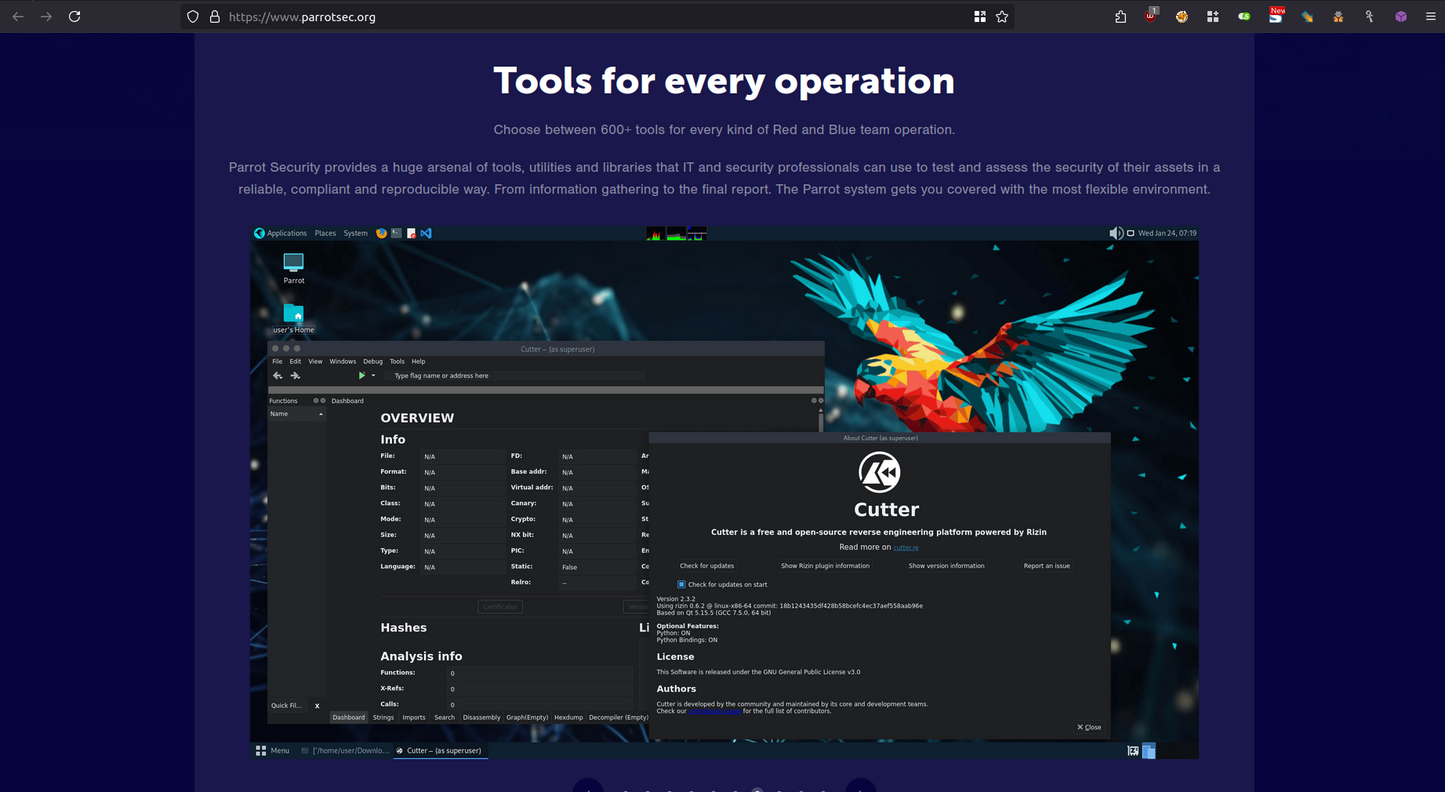Click the parrotsec.org address bar
1445x792 pixels.
[x=597, y=17]
